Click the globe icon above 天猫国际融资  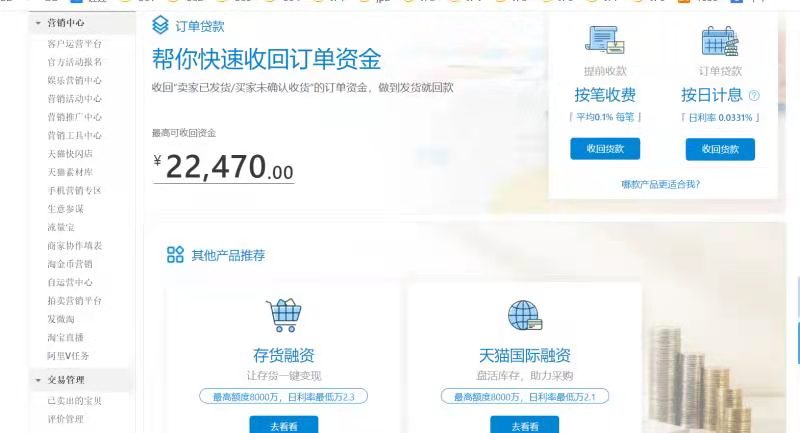click(524, 315)
